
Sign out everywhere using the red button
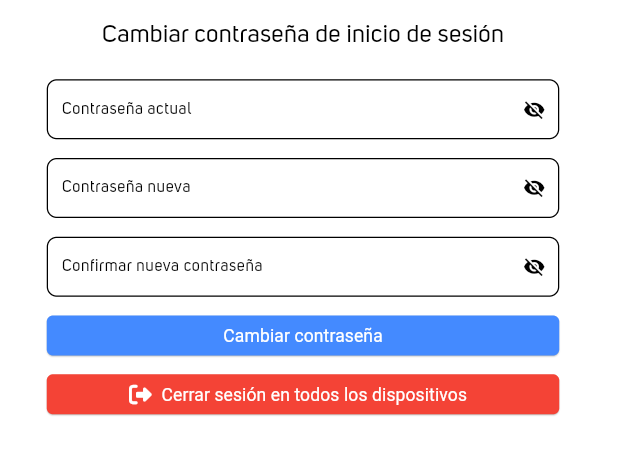click(x=302, y=395)
